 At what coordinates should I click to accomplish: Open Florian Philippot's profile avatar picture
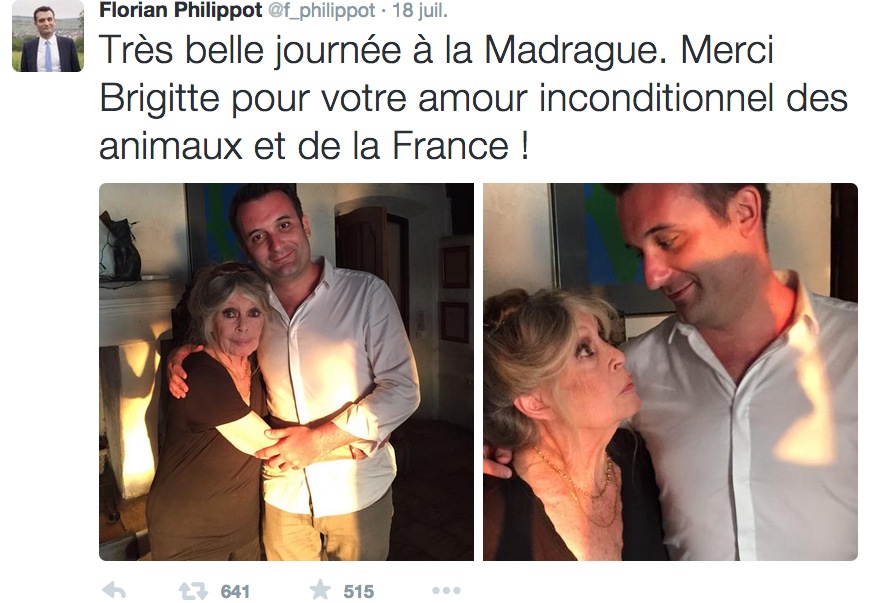pos(48,36)
